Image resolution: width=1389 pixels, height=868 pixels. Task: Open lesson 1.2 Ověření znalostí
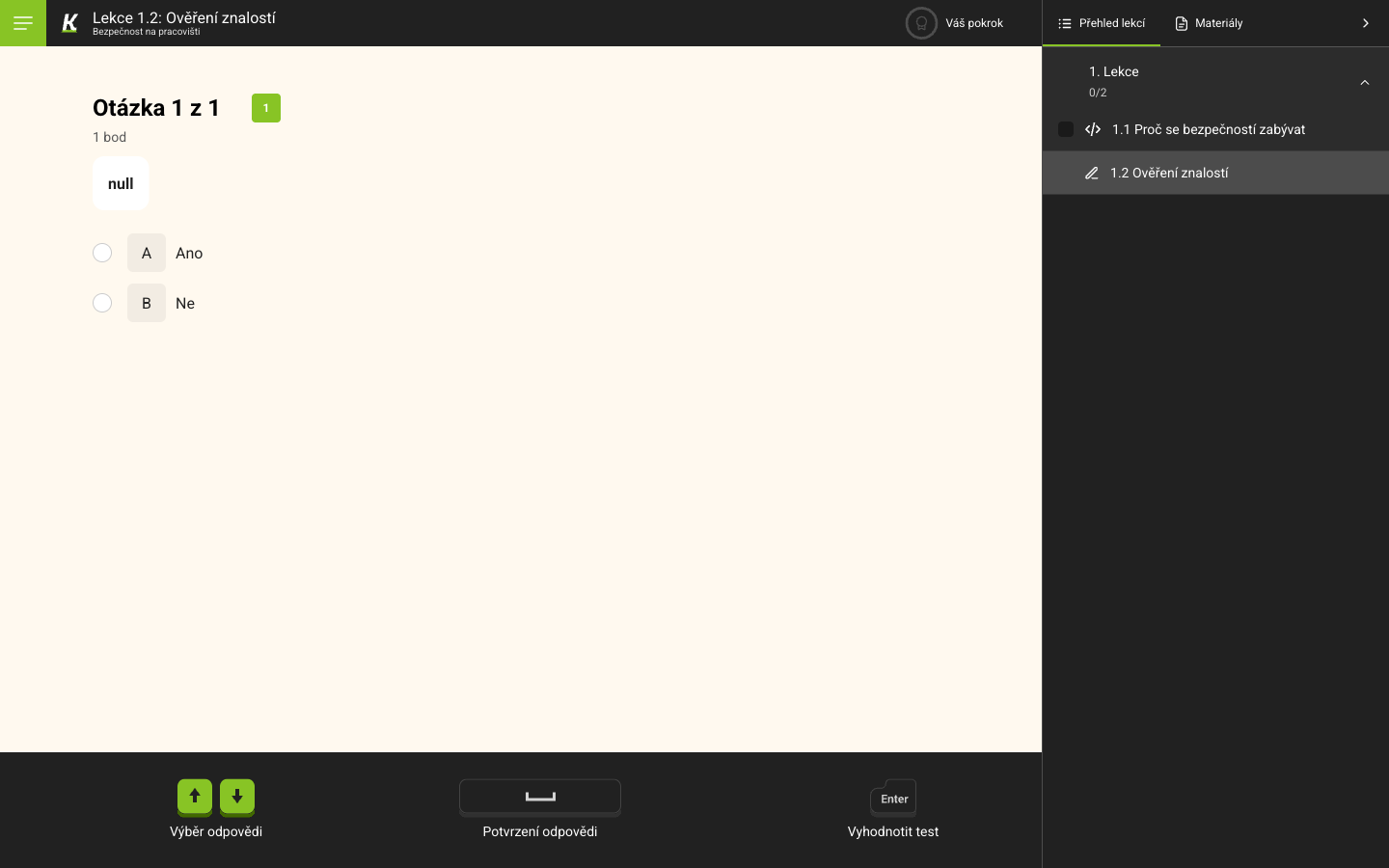(x=1215, y=173)
